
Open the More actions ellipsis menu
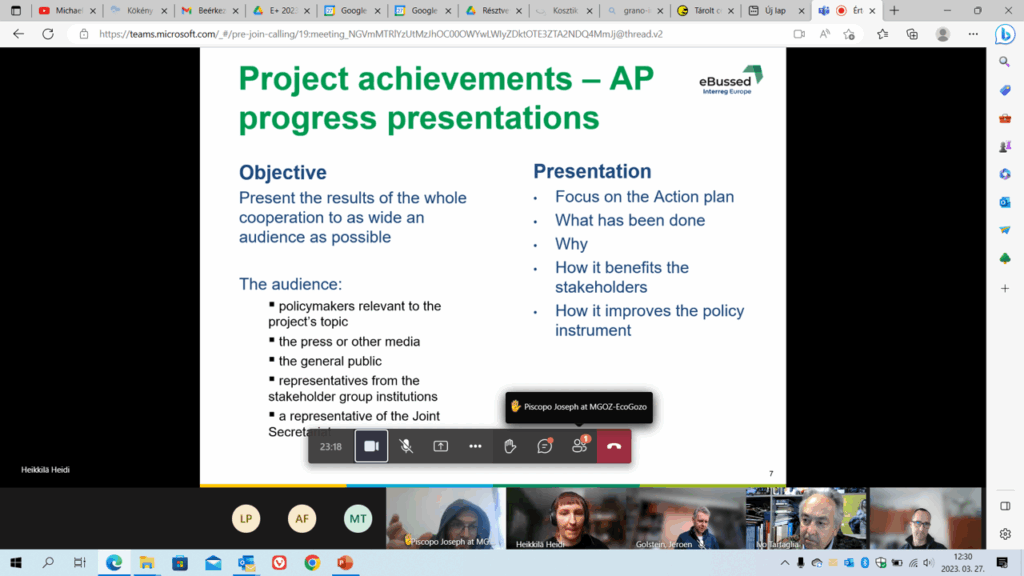(475, 446)
